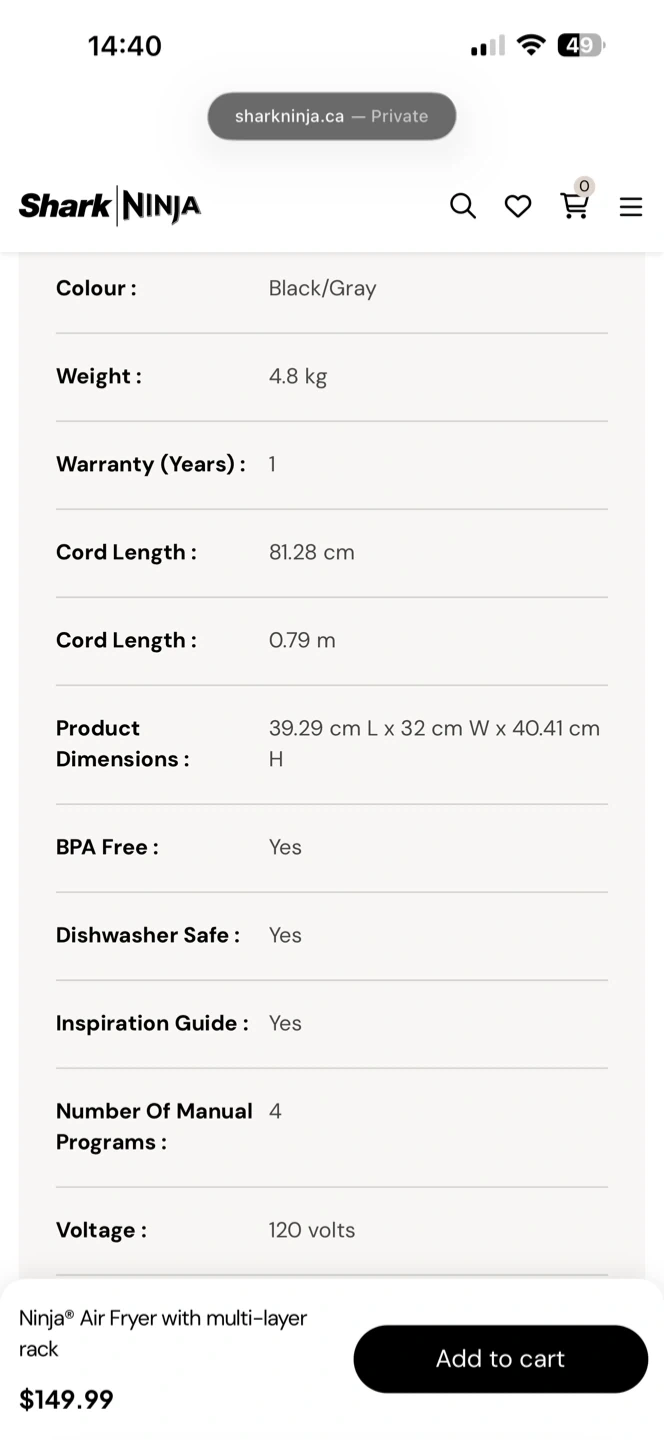664x1440 pixels.
Task: Tap the battery indicator in status bar
Action: point(581,45)
